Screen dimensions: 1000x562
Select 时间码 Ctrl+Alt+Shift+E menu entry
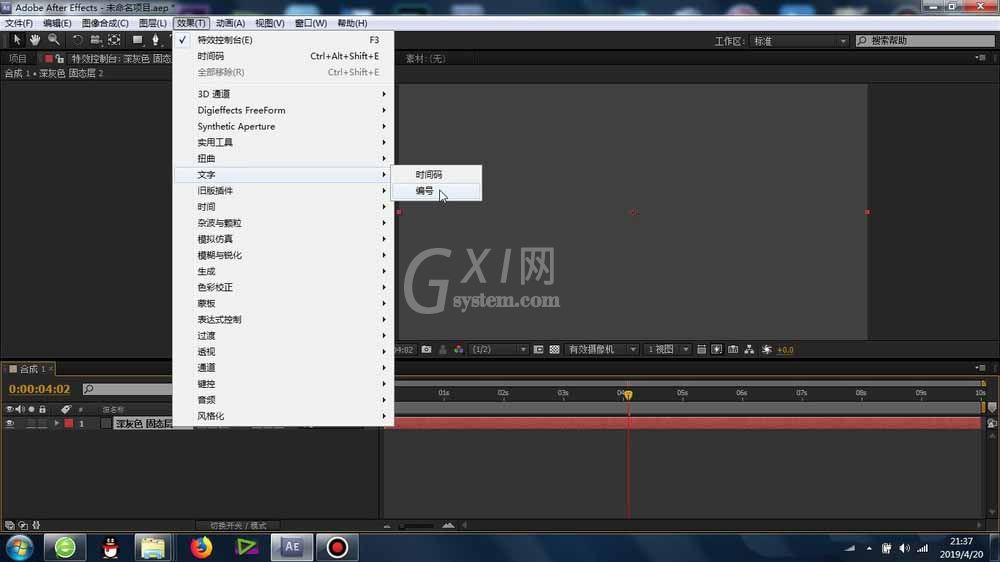[x=283, y=56]
